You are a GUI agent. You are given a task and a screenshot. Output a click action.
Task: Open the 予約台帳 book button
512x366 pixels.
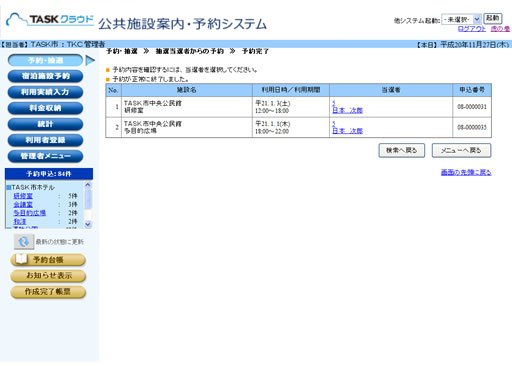(48, 260)
